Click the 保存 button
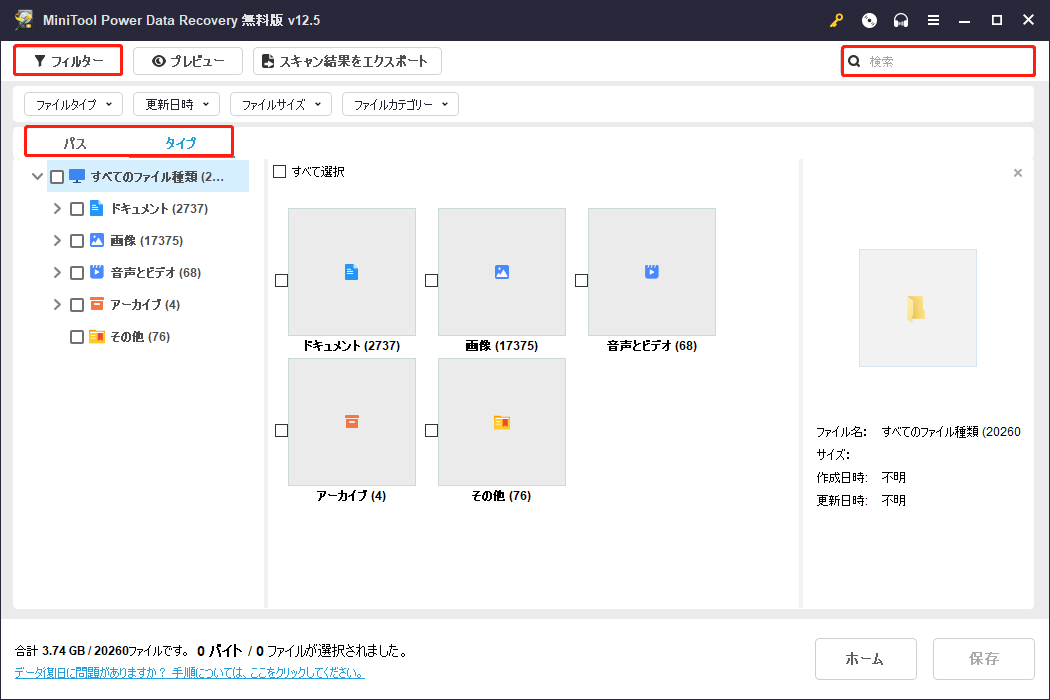1050x700 pixels. (x=984, y=659)
